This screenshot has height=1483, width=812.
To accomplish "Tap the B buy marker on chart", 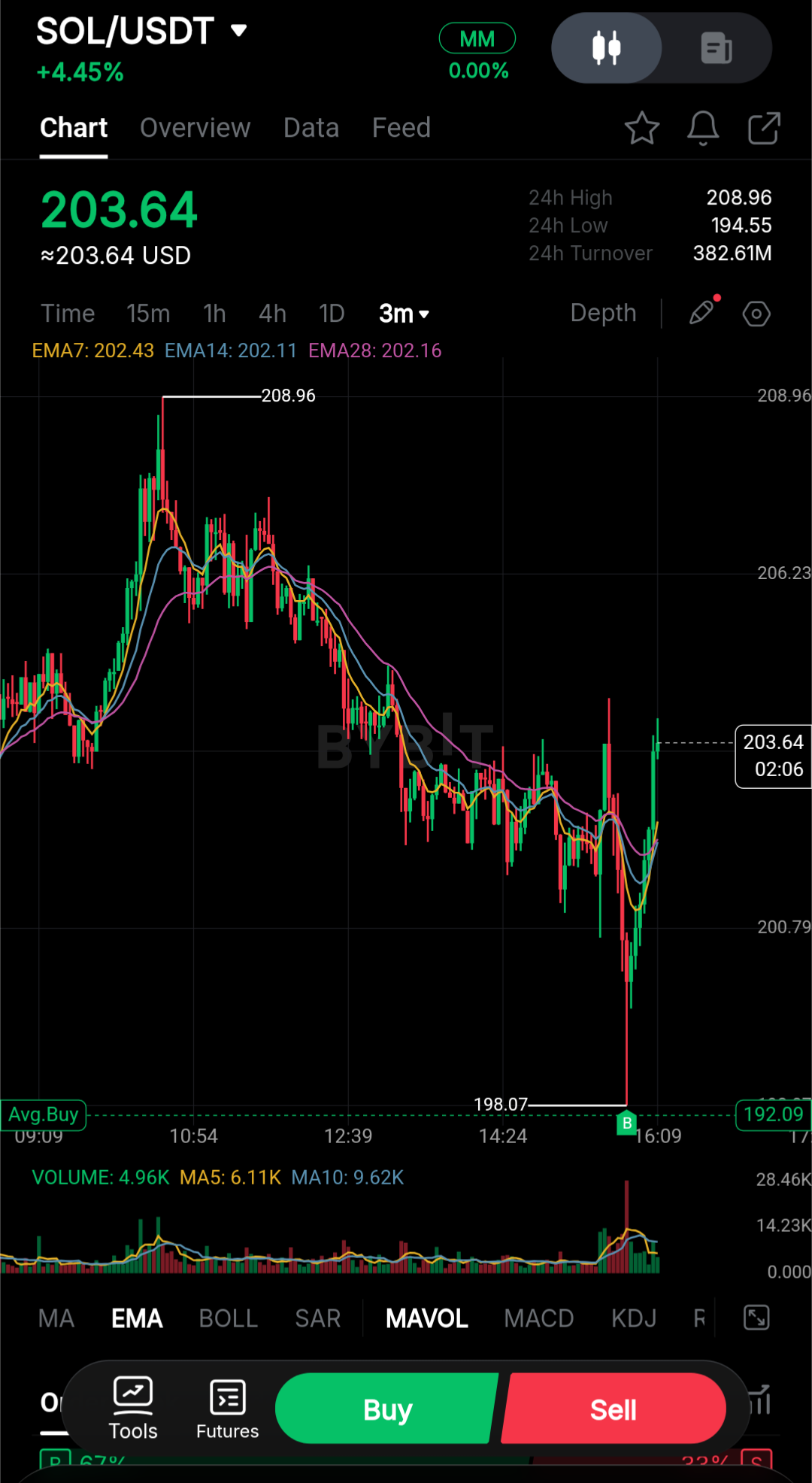I will [626, 1123].
